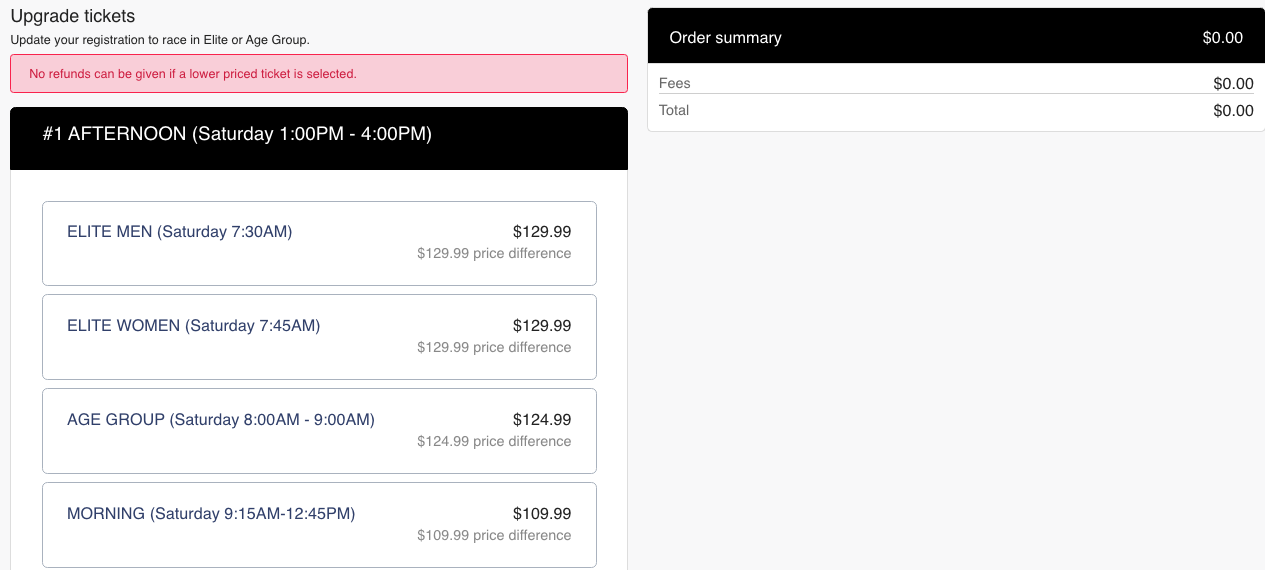Select the ELITE MEN ticket name
The image size is (1265, 570).
(179, 232)
